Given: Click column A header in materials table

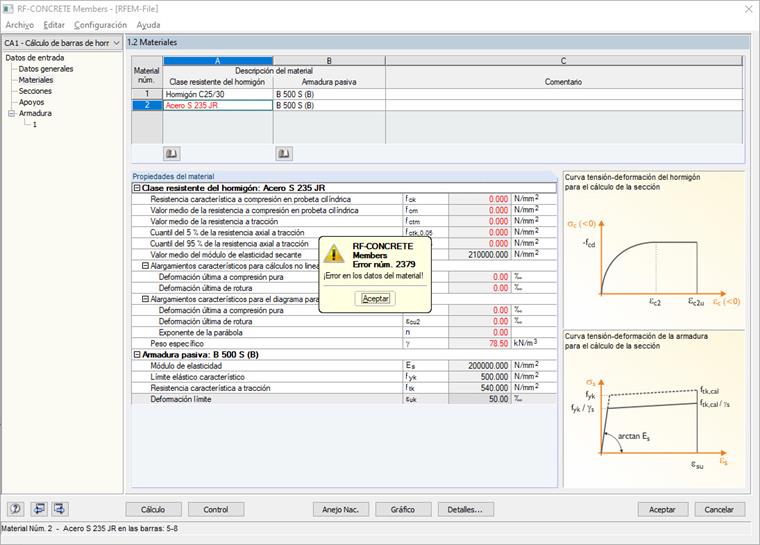Looking at the screenshot, I should [x=218, y=61].
